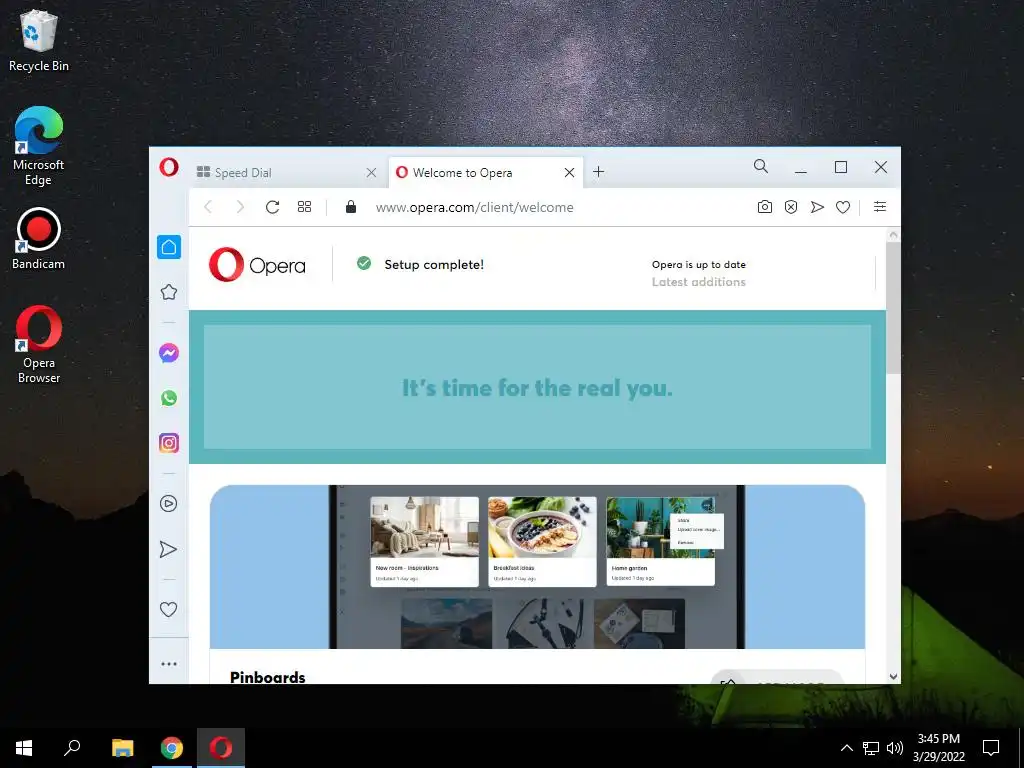Add page to bookmarks heart icon

[x=843, y=207]
